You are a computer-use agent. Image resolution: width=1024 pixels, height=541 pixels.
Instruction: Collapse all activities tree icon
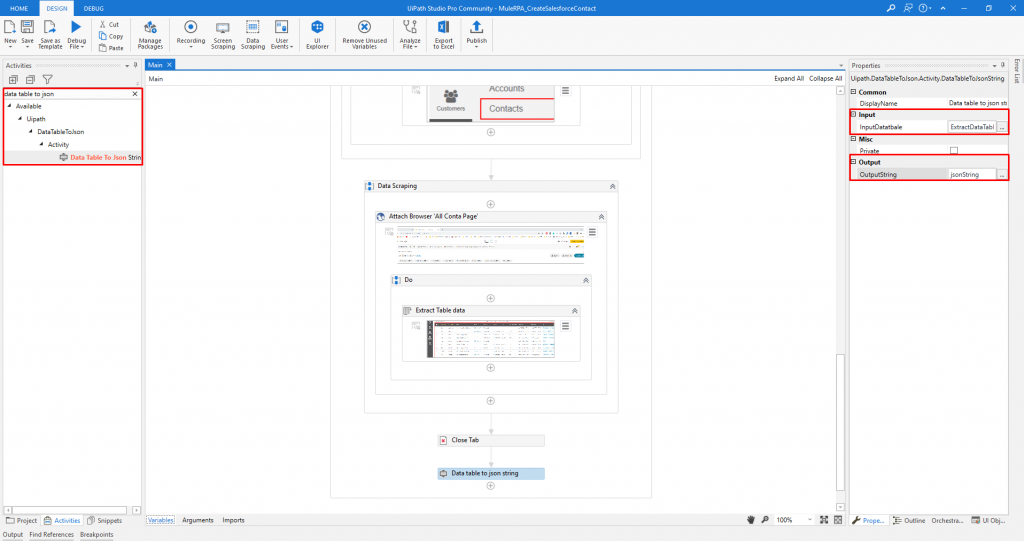pos(30,80)
